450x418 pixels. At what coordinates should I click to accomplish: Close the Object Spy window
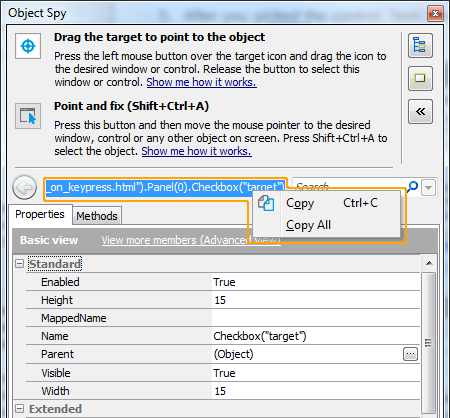pos(435,13)
